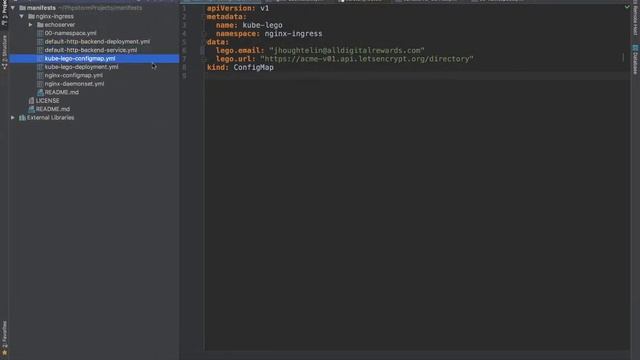The height and width of the screenshot is (360, 640).
Task: Toggle fold marker on the lego.url line
Action: 203,59
